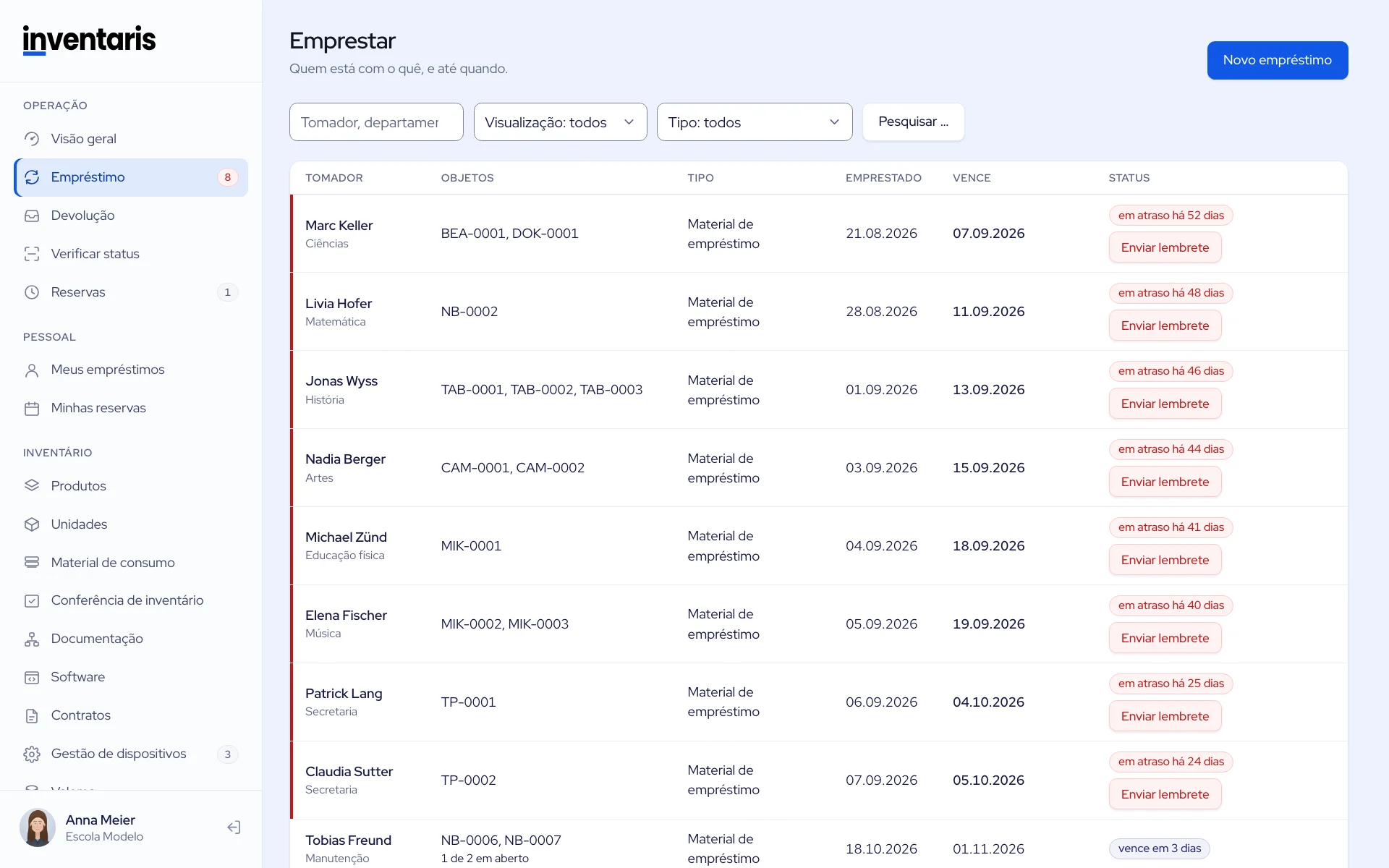Image resolution: width=1389 pixels, height=868 pixels.
Task: Focus the Tomador, departamento search field
Action: click(x=376, y=122)
